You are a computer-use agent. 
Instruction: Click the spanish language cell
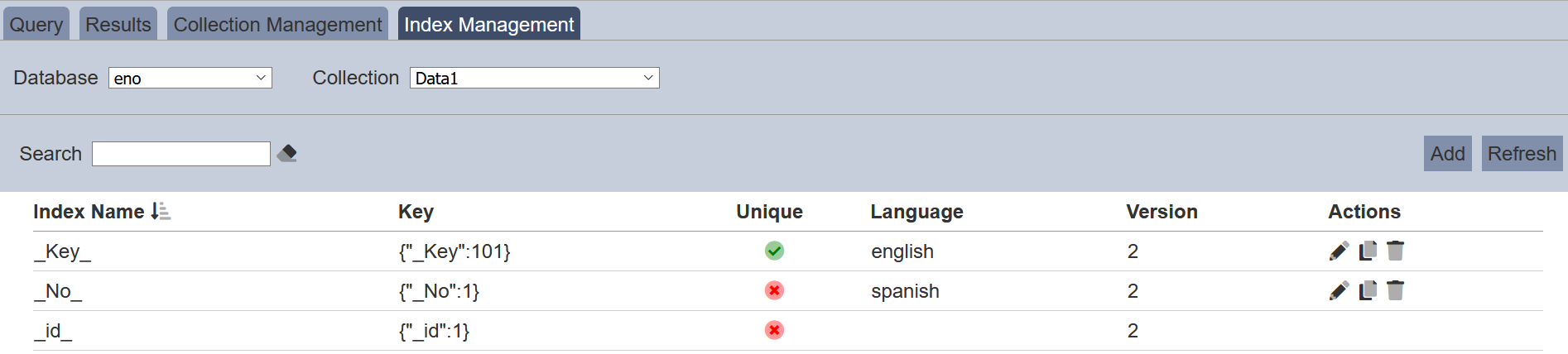(905, 291)
